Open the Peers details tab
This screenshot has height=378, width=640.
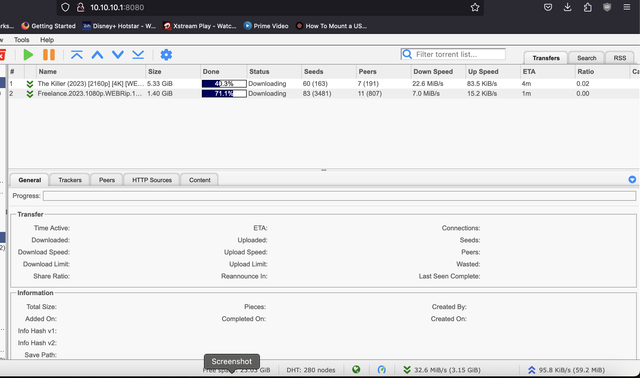[107, 180]
